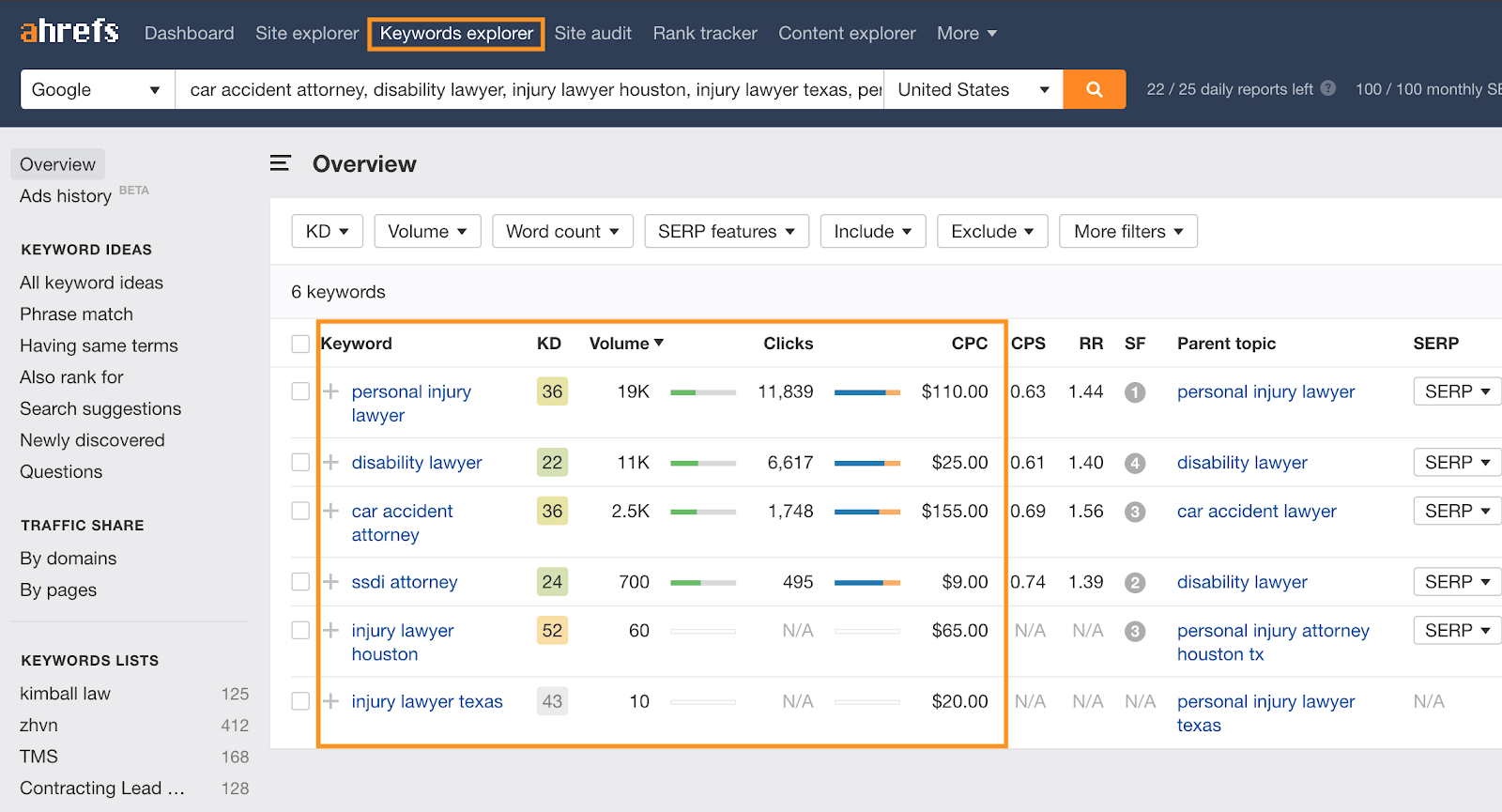Open Site audit from top navigation
Image resolution: width=1502 pixels, height=812 pixels.
tap(593, 33)
